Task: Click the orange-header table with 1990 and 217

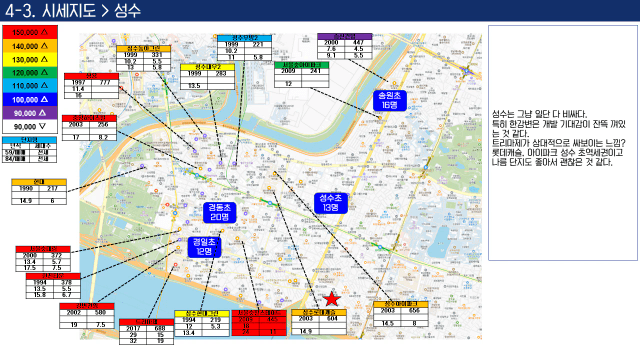Action: tap(39, 191)
